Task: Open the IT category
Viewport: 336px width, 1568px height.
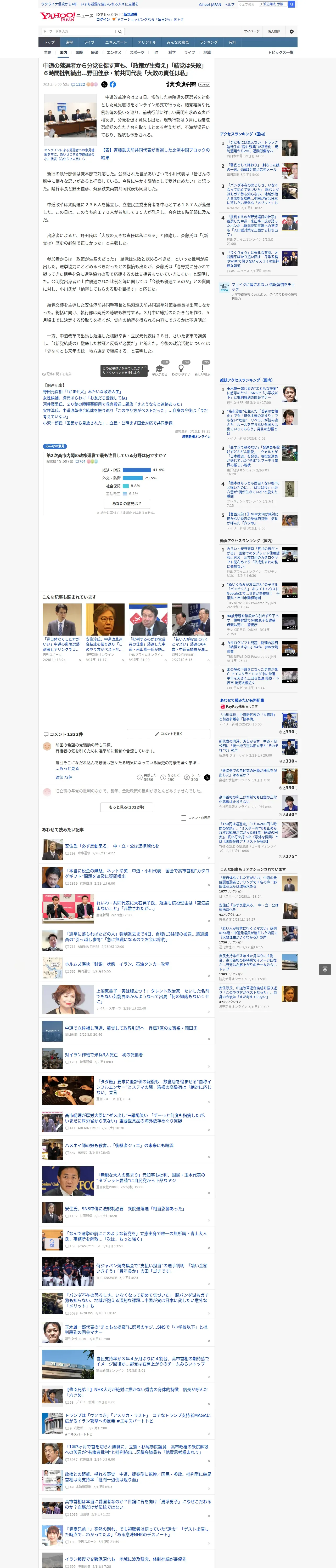Action: (156, 52)
